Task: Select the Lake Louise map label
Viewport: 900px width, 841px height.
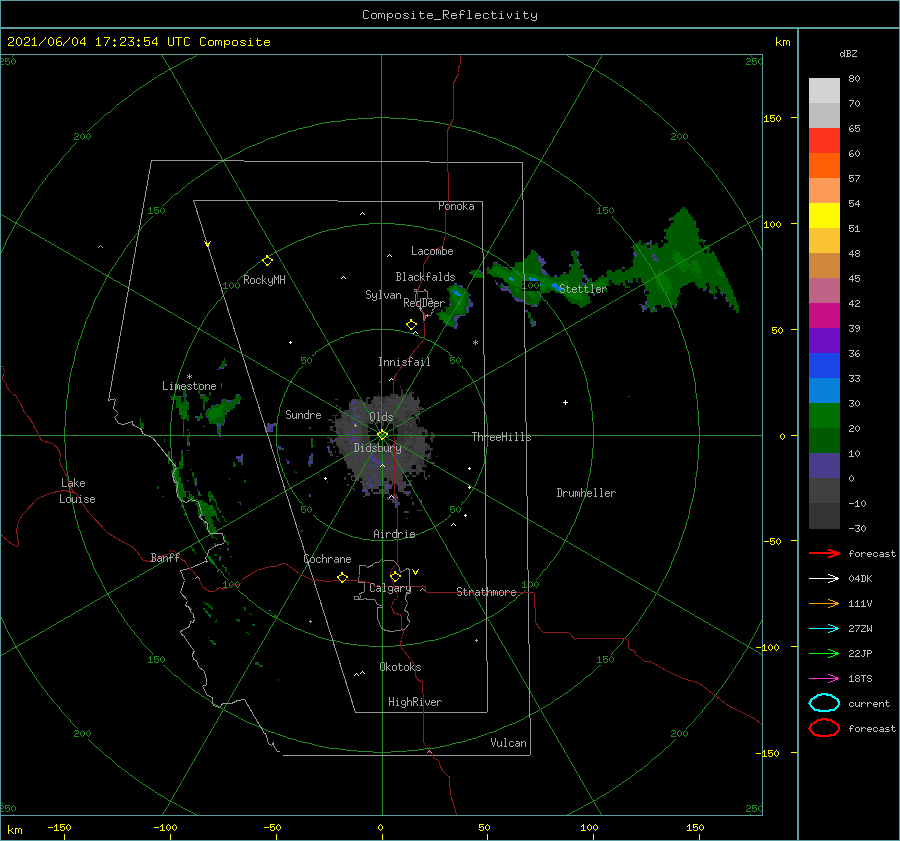Action: click(77, 491)
